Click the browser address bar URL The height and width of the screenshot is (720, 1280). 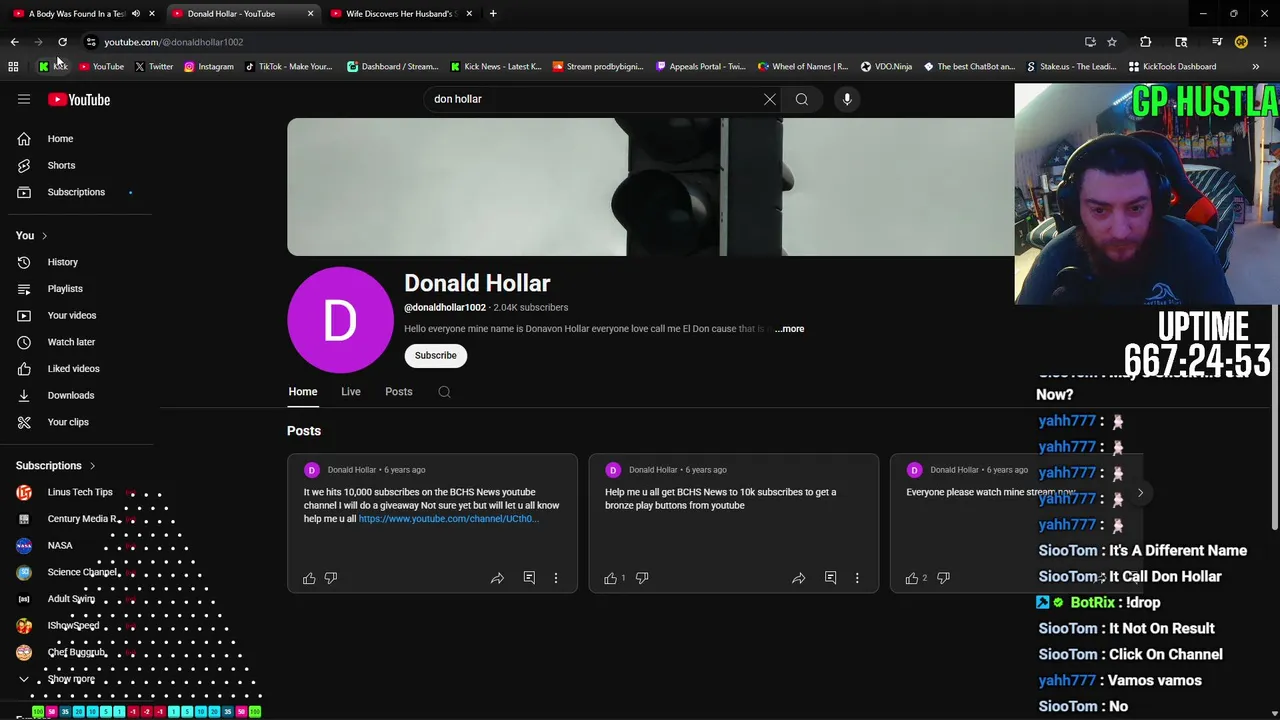[174, 42]
